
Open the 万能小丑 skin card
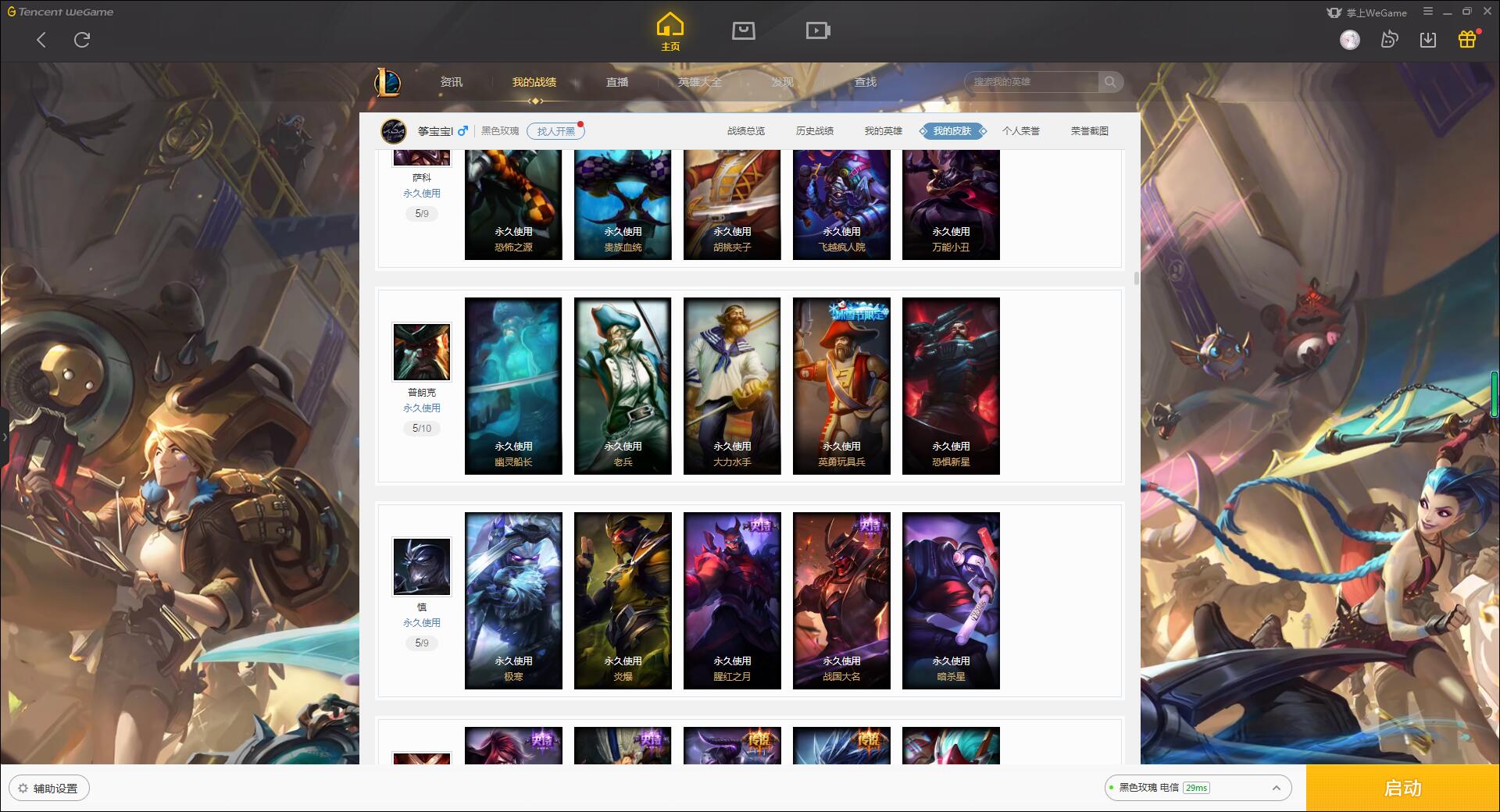click(951, 205)
